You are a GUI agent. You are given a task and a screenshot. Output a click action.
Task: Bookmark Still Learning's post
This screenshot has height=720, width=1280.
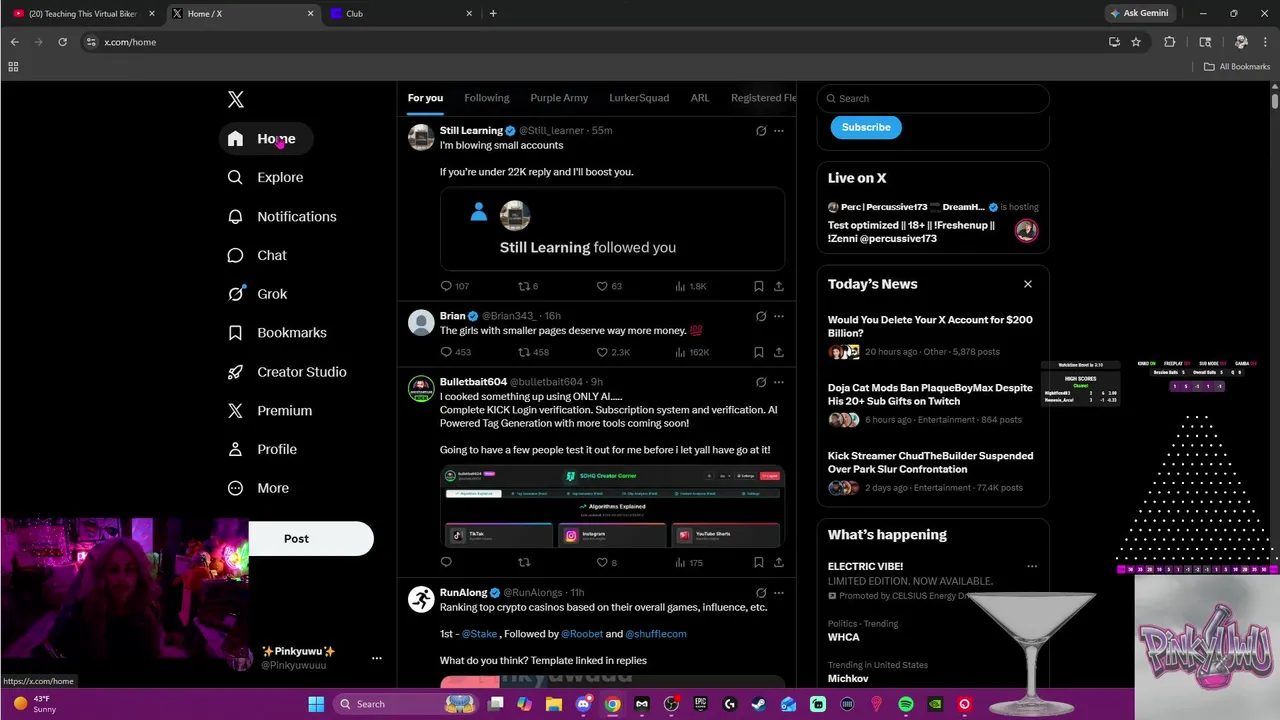coord(759,286)
